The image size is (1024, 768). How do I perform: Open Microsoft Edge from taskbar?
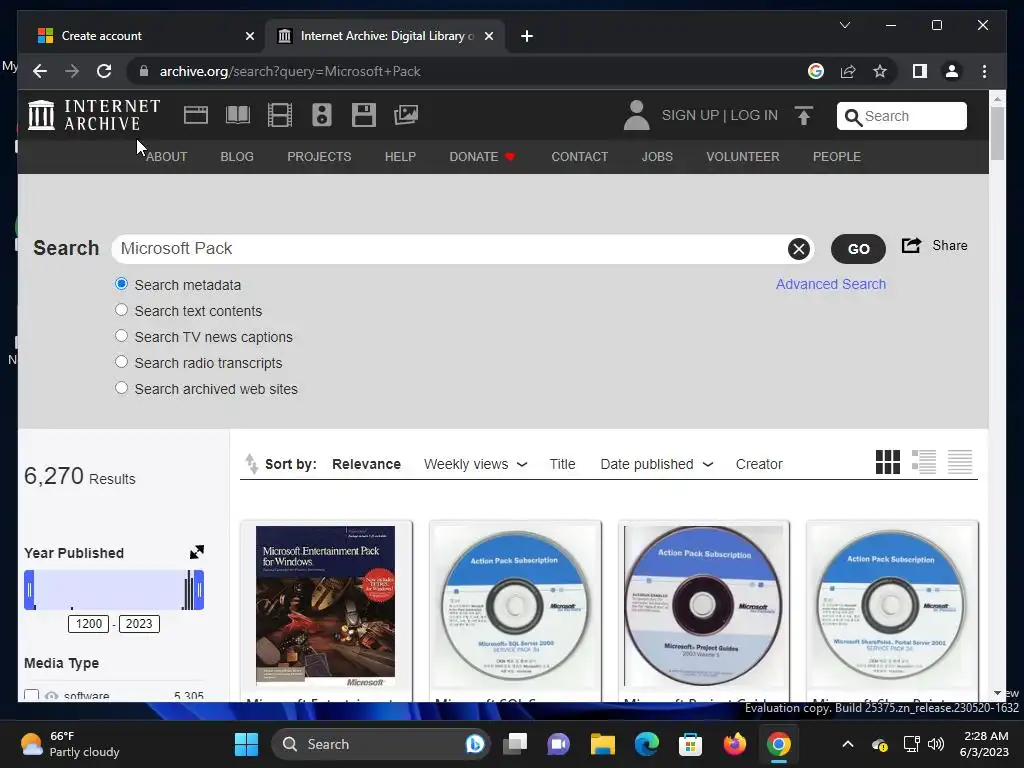(x=647, y=744)
